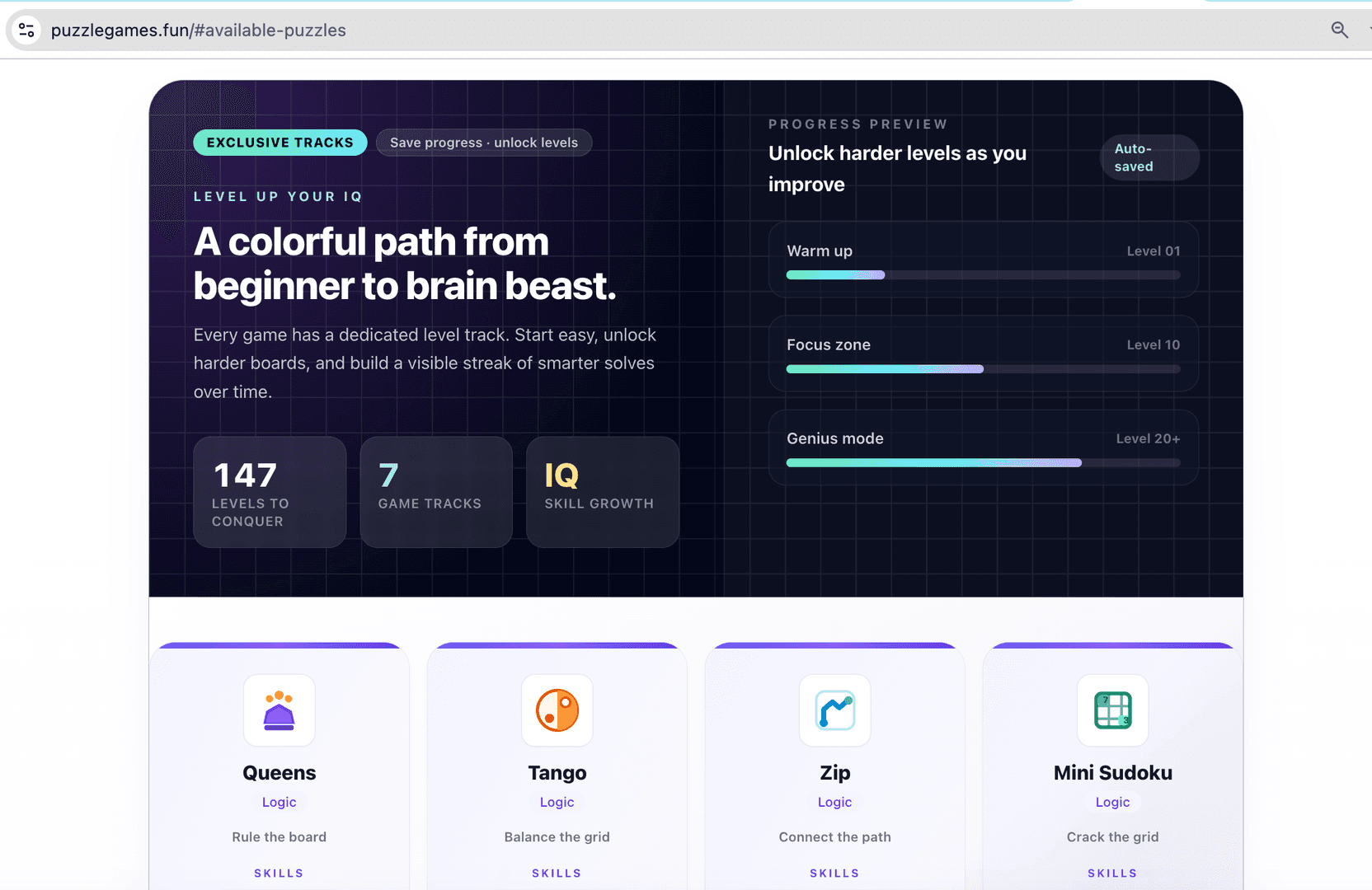
Task: Click the 'Level 10' label
Action: 1154,345
